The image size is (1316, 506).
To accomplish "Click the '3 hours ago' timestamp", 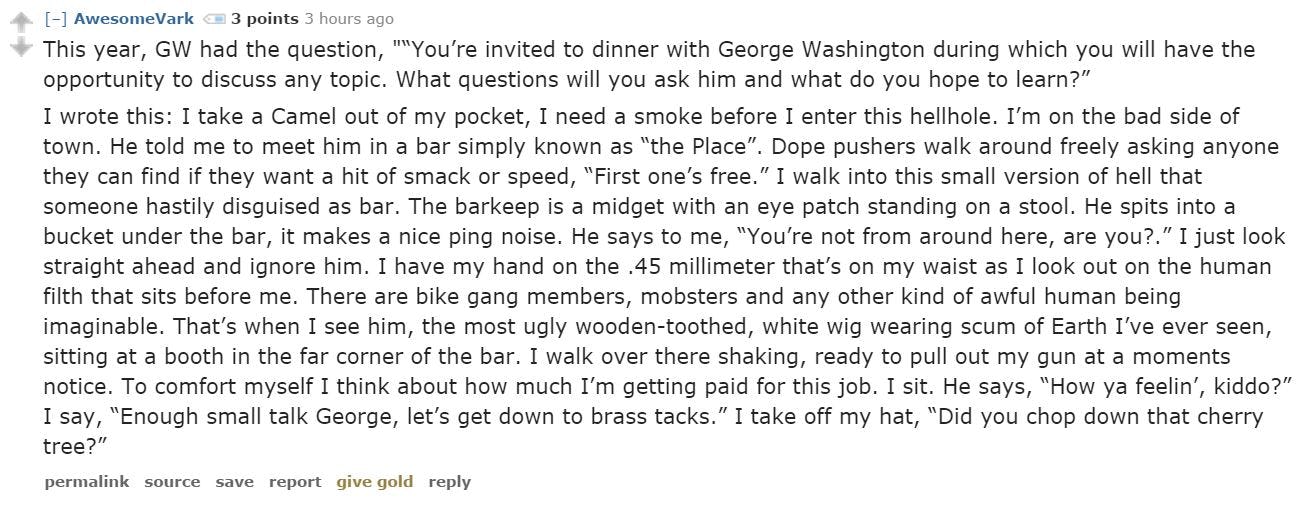I will click(348, 19).
